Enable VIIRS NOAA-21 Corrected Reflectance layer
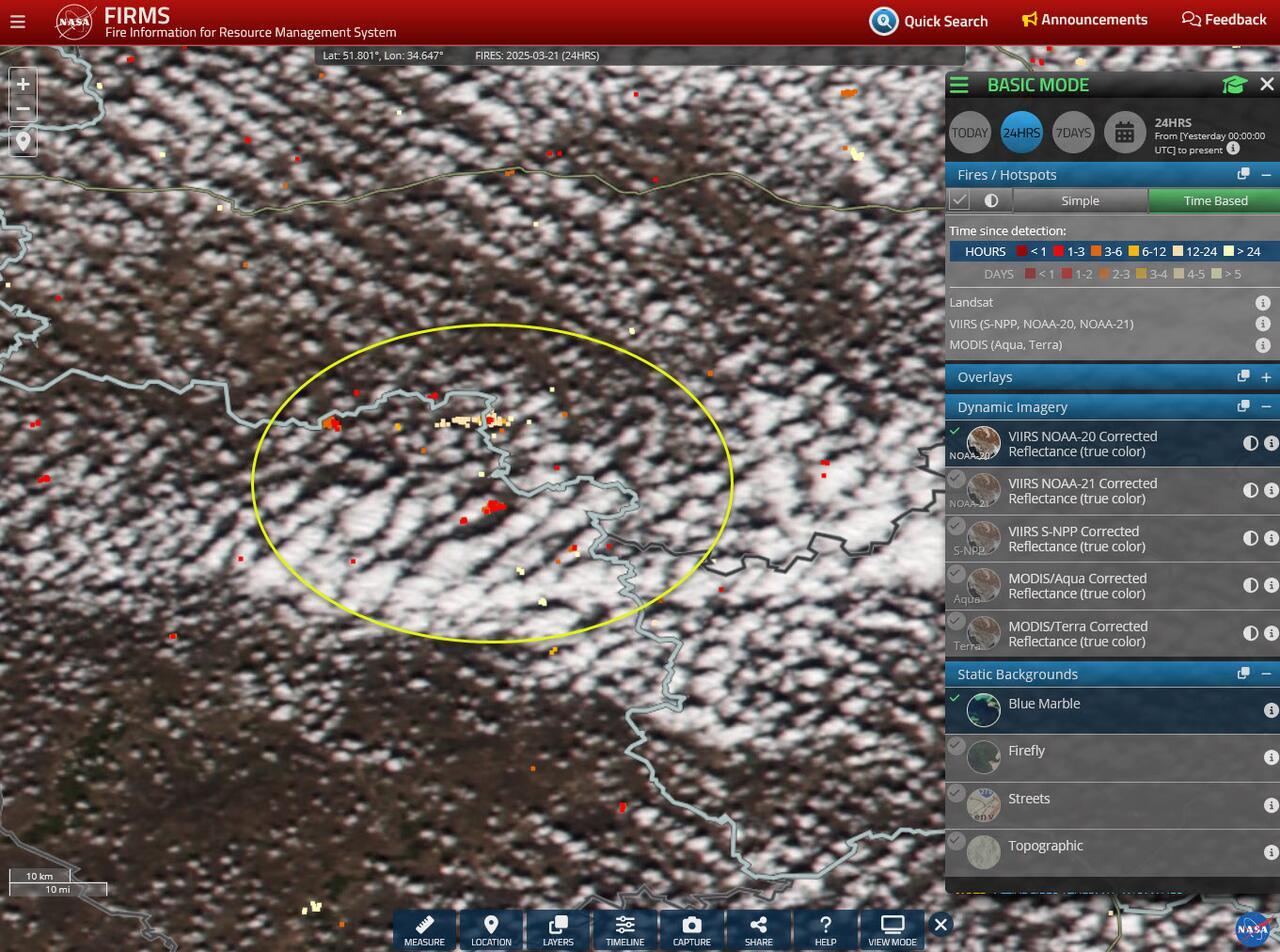This screenshot has height=952, width=1280. coord(956,480)
